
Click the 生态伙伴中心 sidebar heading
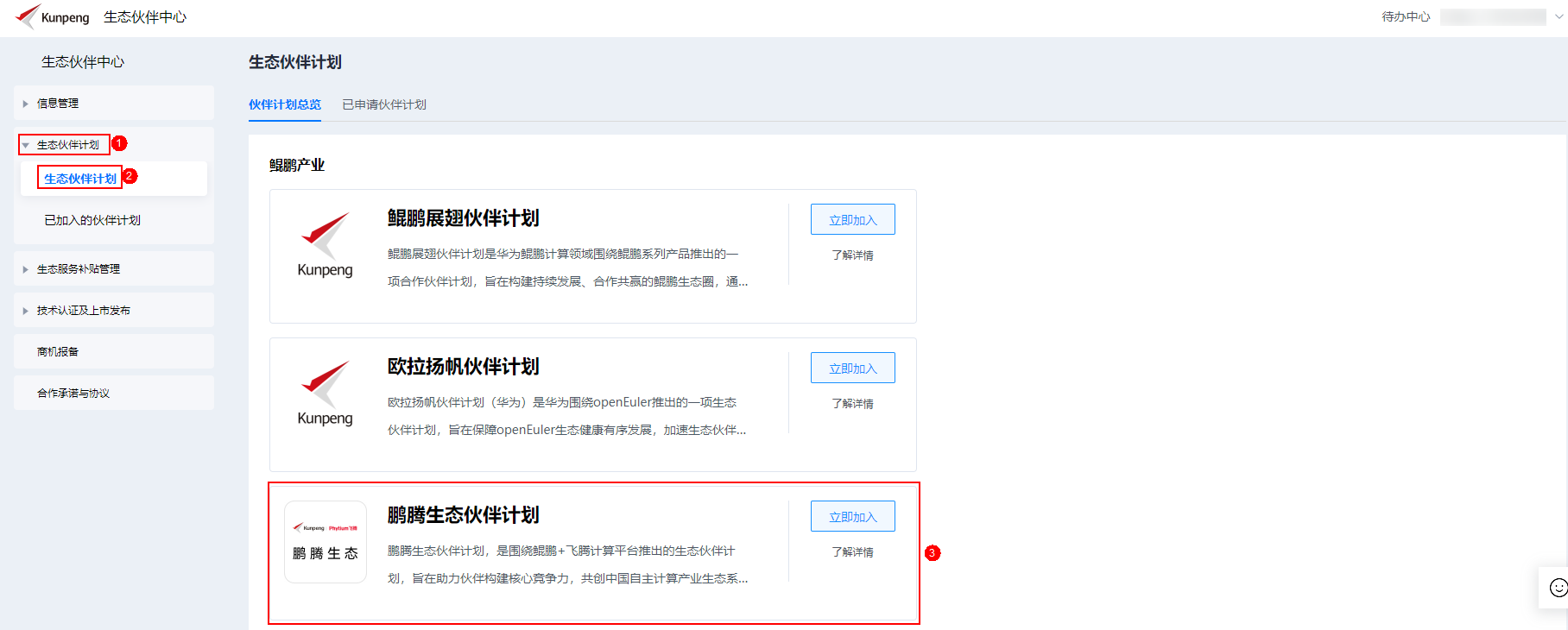click(83, 62)
